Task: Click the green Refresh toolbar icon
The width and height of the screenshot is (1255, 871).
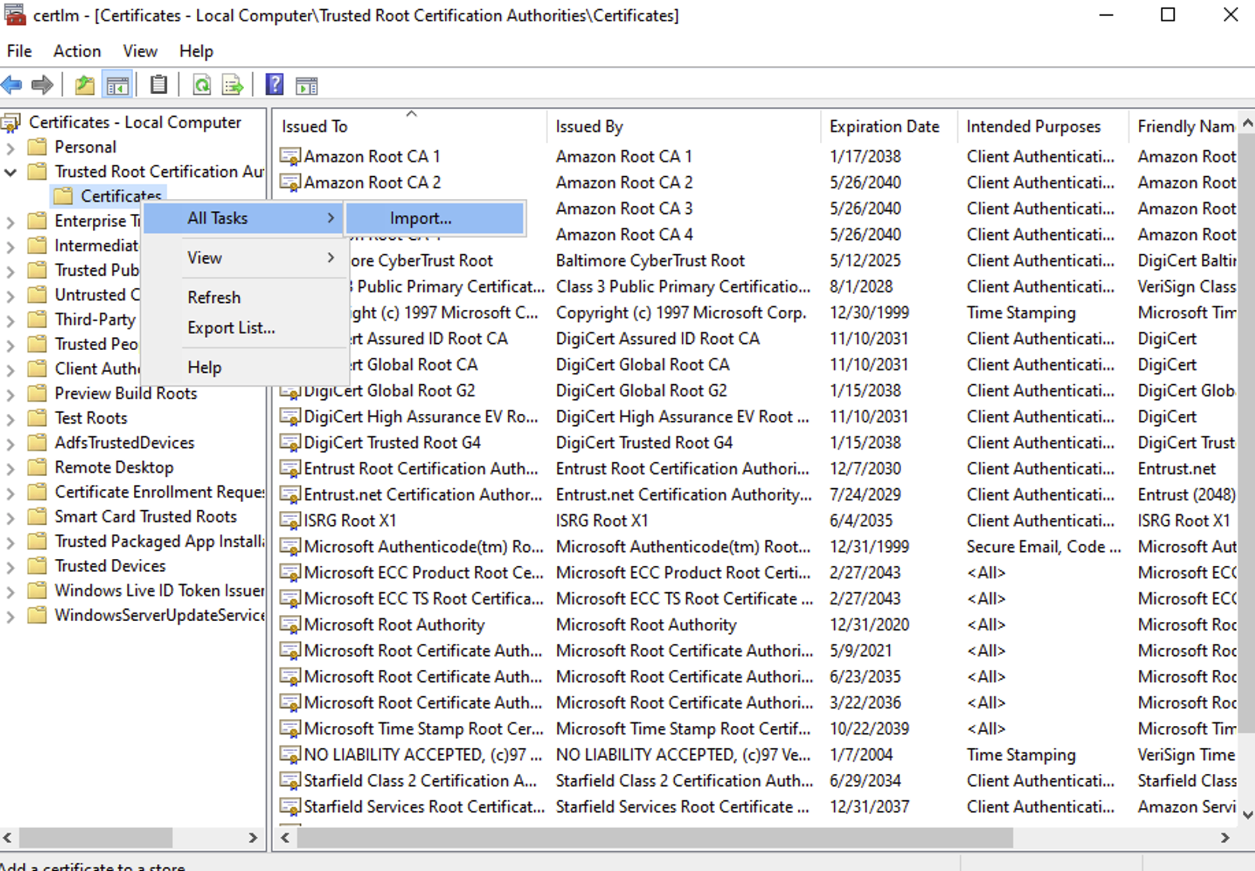Action: coord(202,86)
